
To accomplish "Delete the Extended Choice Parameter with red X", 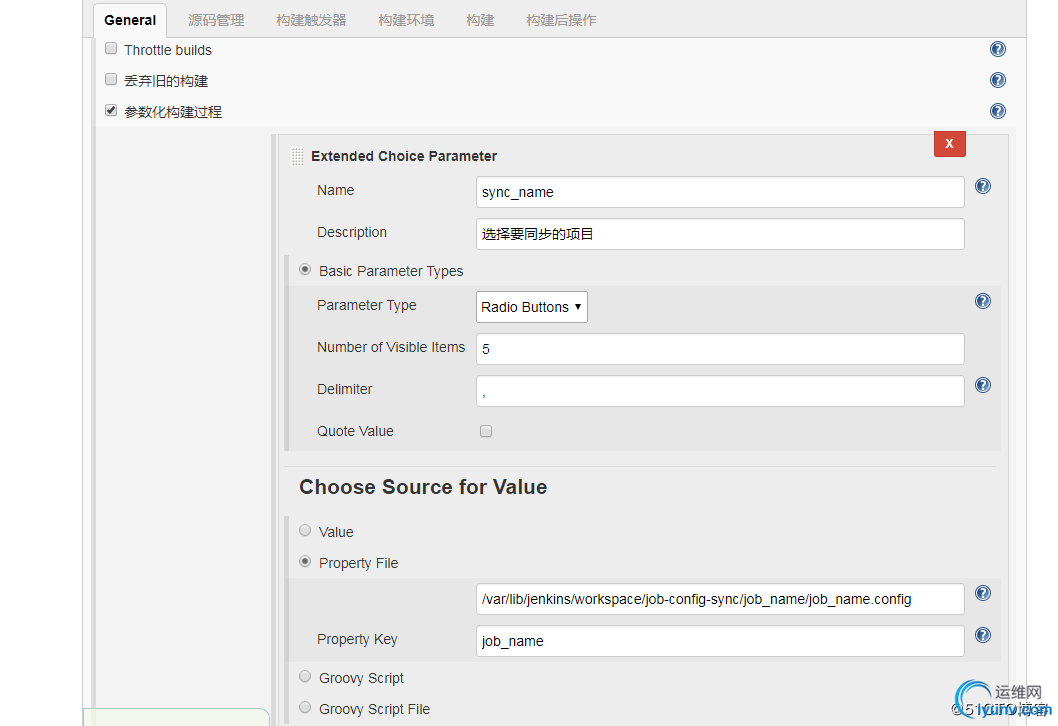I will point(949,143).
